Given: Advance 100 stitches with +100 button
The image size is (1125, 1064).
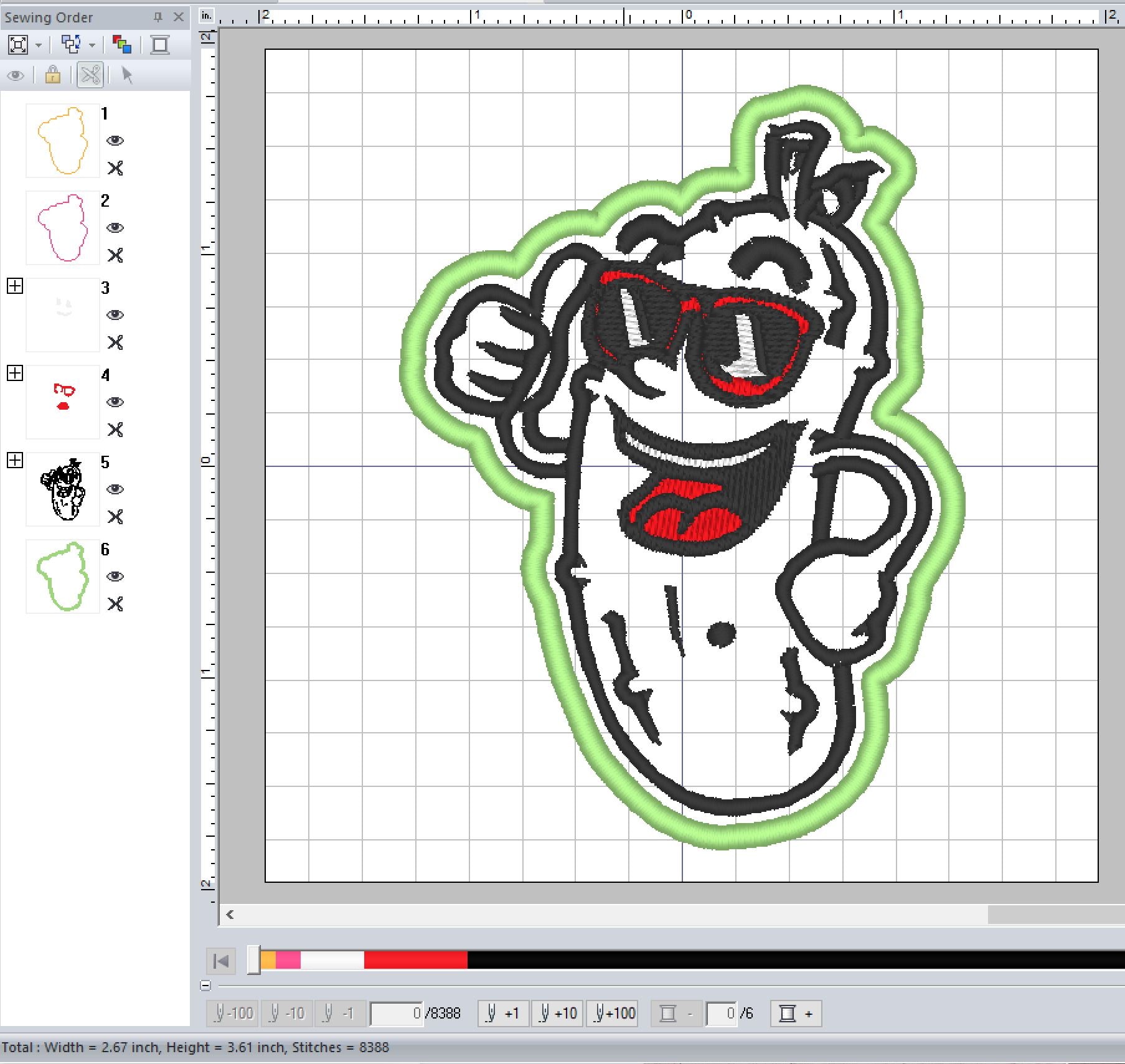Looking at the screenshot, I should 613,1014.
